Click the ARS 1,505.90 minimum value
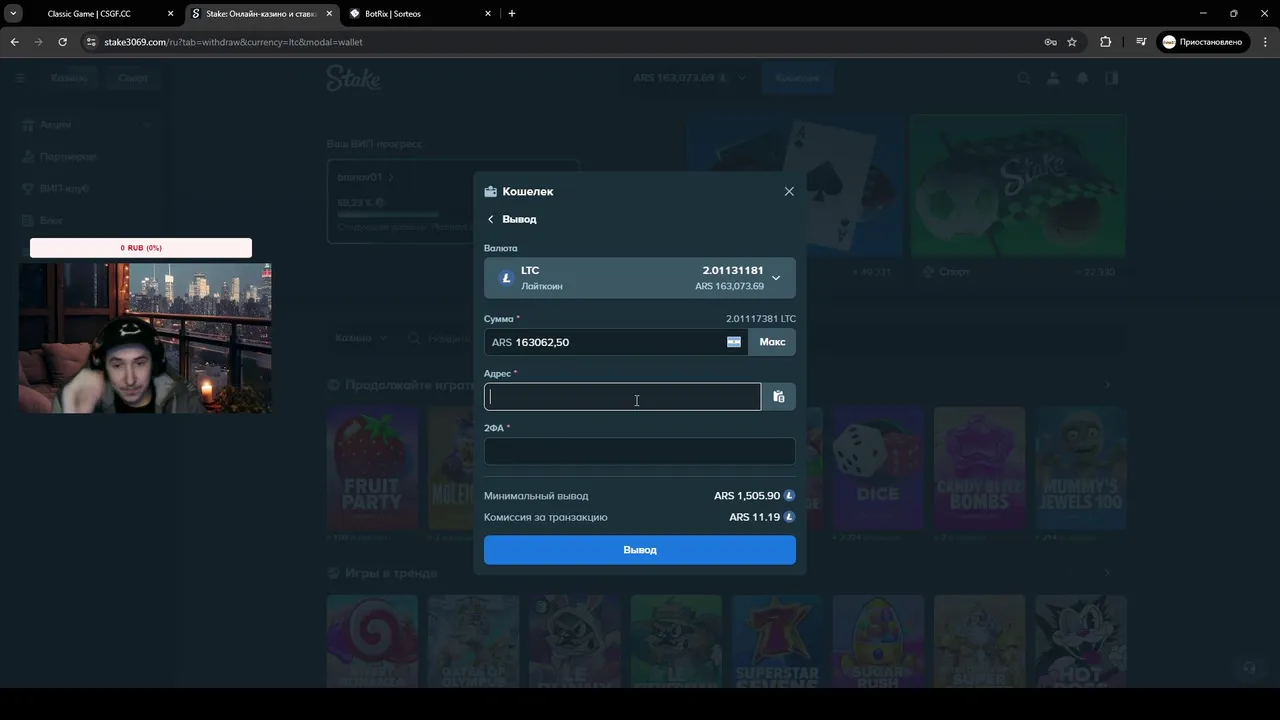The height and width of the screenshot is (720, 1280). pos(747,495)
